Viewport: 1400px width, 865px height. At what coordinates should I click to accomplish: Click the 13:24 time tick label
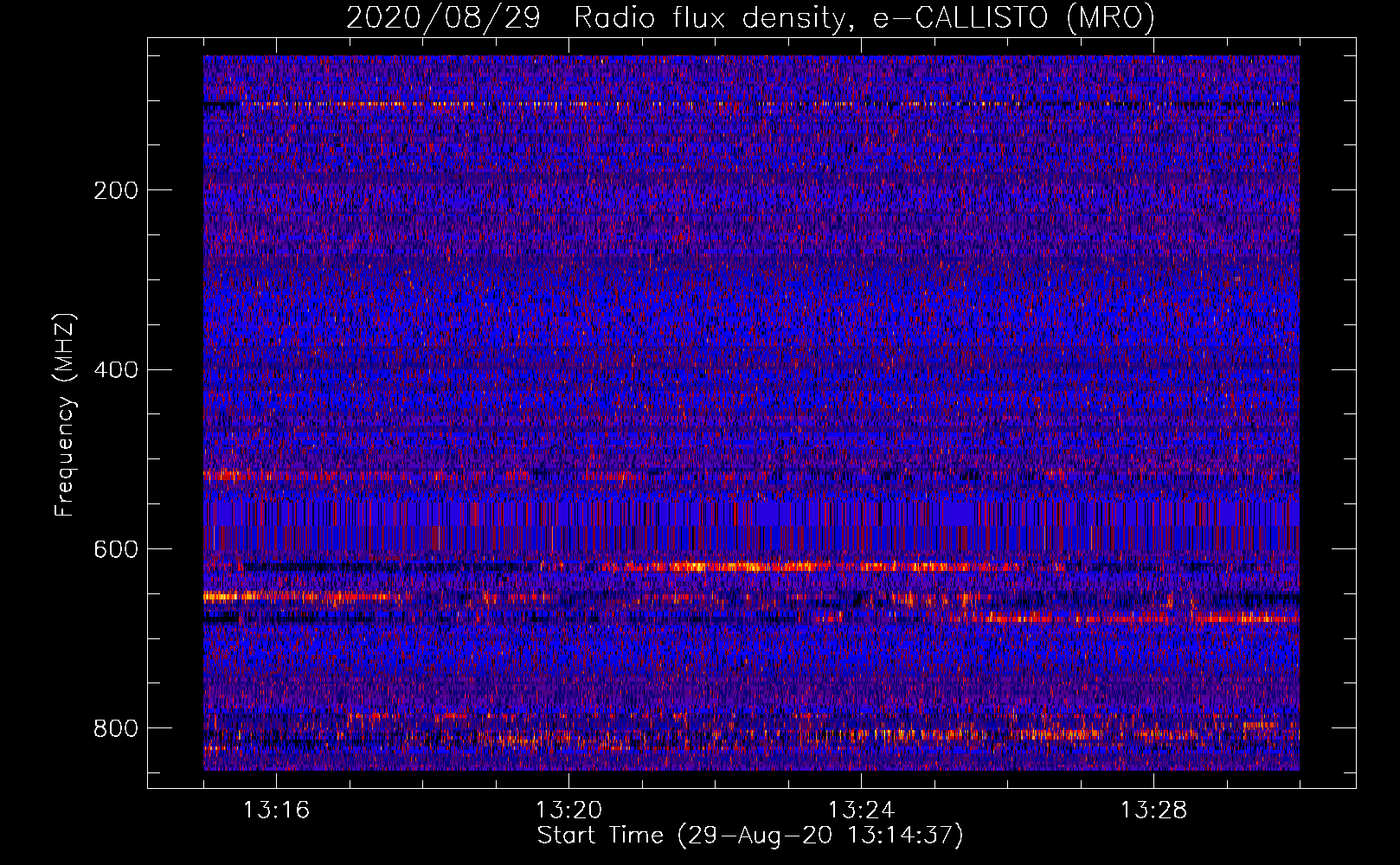[x=861, y=811]
